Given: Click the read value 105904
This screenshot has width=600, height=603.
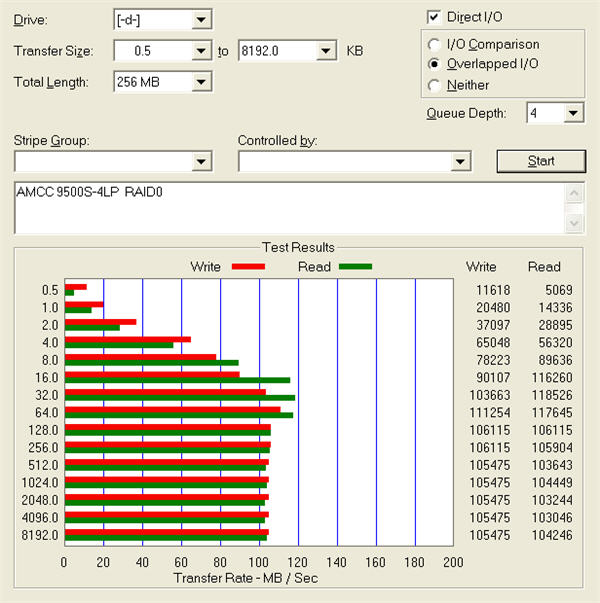Looking at the screenshot, I should click(x=552, y=448).
